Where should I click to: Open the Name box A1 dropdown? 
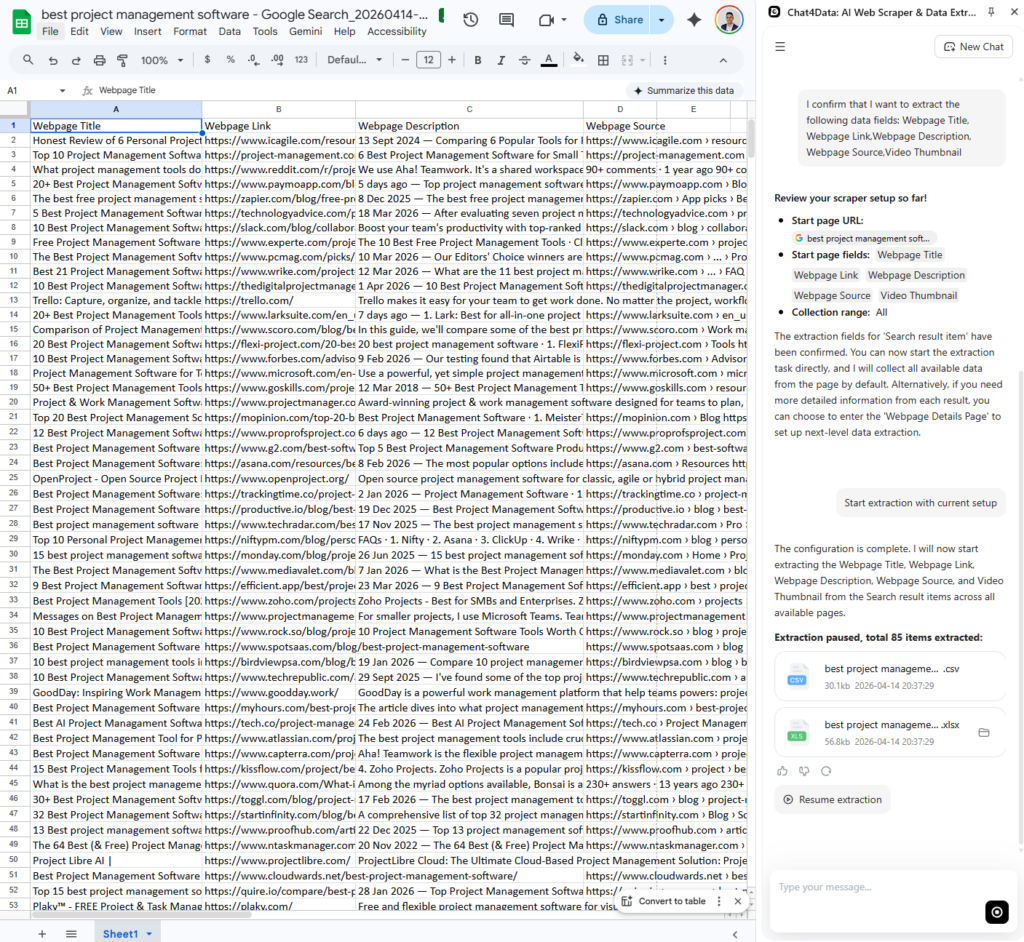(x=62, y=91)
